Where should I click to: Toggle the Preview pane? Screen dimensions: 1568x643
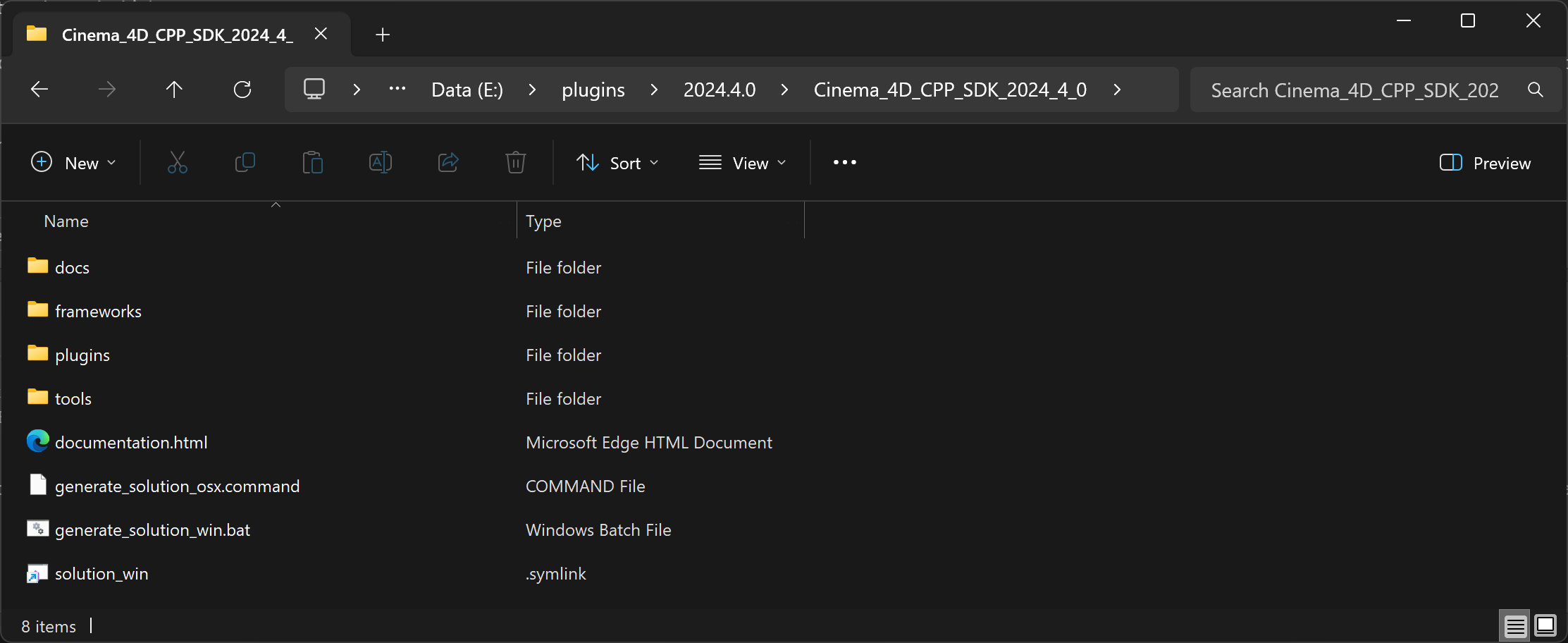pos(1485,163)
